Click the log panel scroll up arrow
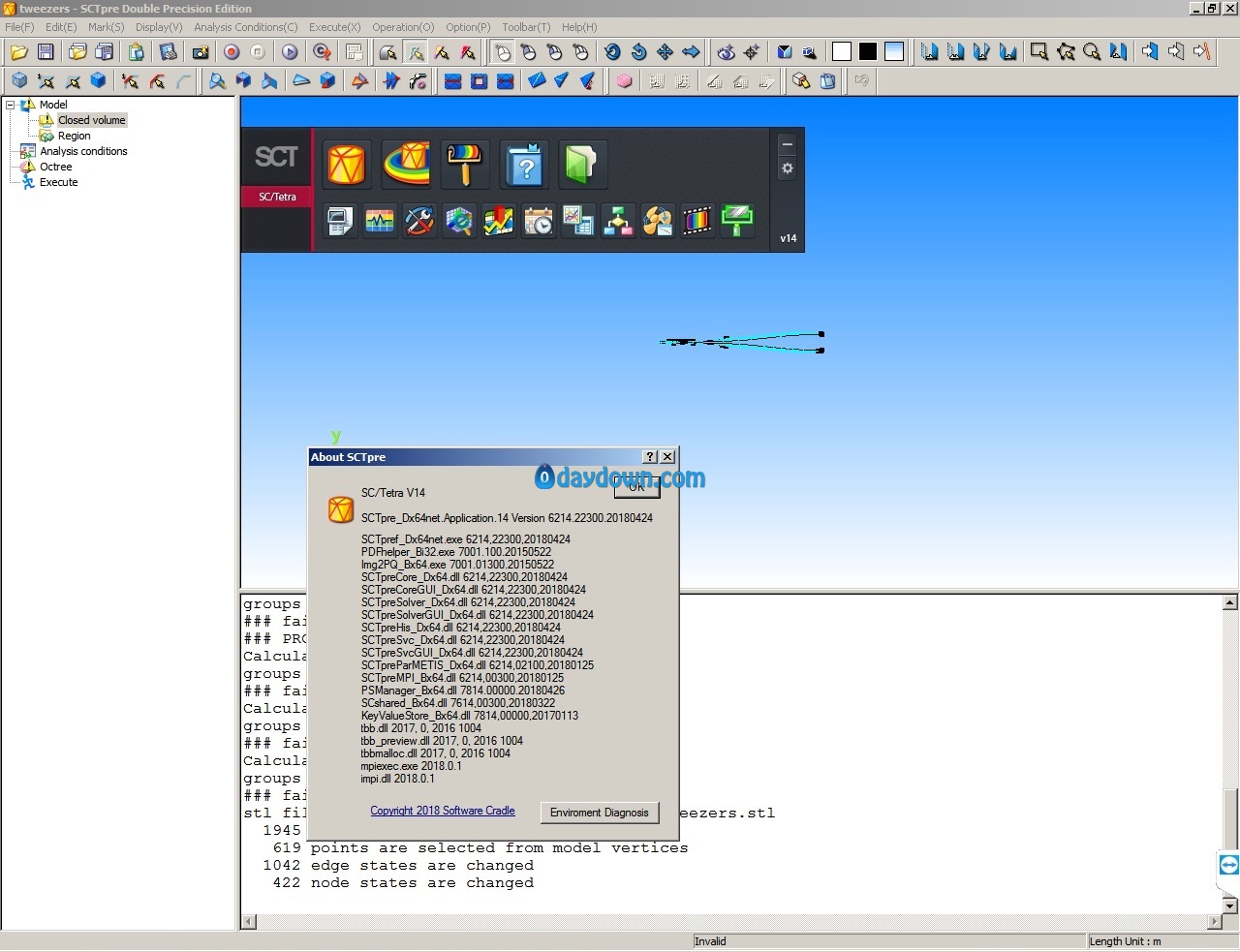 click(1229, 602)
